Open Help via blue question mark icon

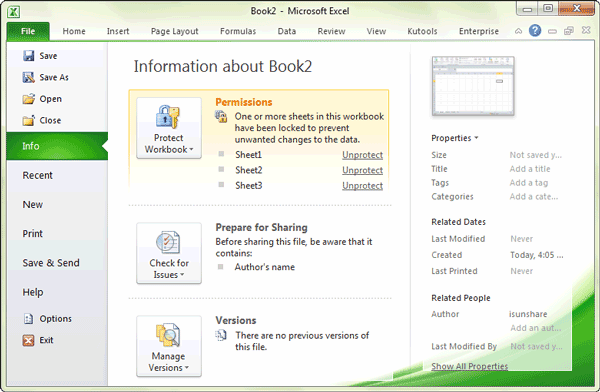pos(535,30)
